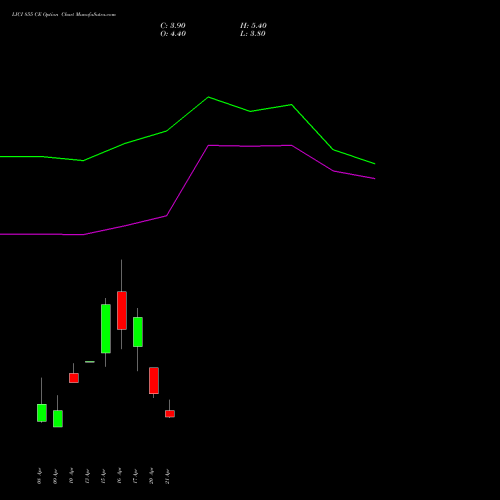Click the tall green candle for 15 Apr
The image size is (500, 500).
[x=106, y=328]
